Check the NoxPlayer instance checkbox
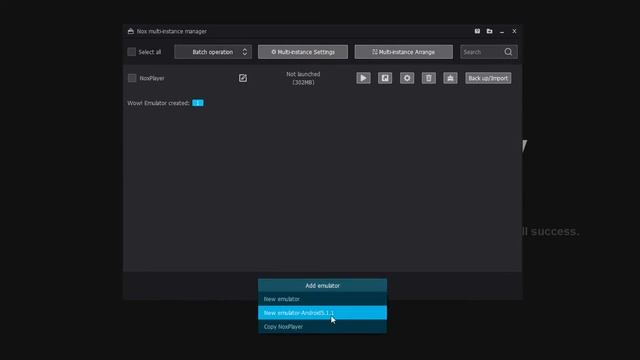 pyautogui.click(x=132, y=78)
